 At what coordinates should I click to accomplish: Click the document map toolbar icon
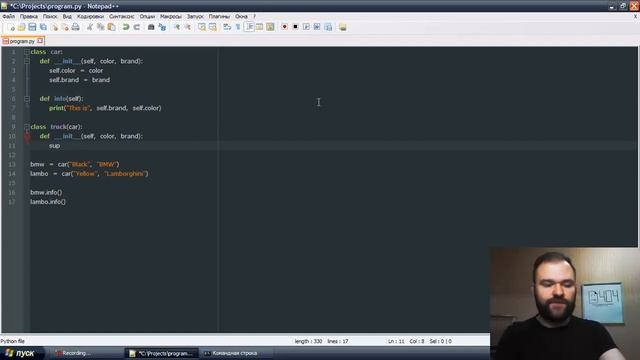(x=260, y=27)
